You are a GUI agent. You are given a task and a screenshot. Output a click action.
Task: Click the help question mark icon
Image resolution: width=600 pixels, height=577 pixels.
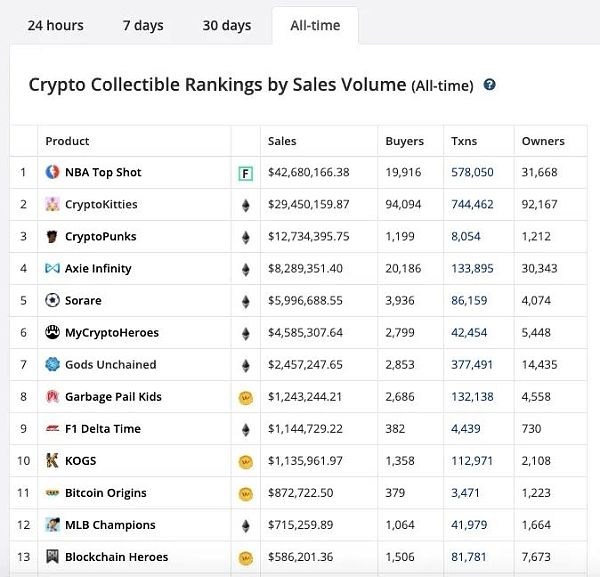click(490, 85)
